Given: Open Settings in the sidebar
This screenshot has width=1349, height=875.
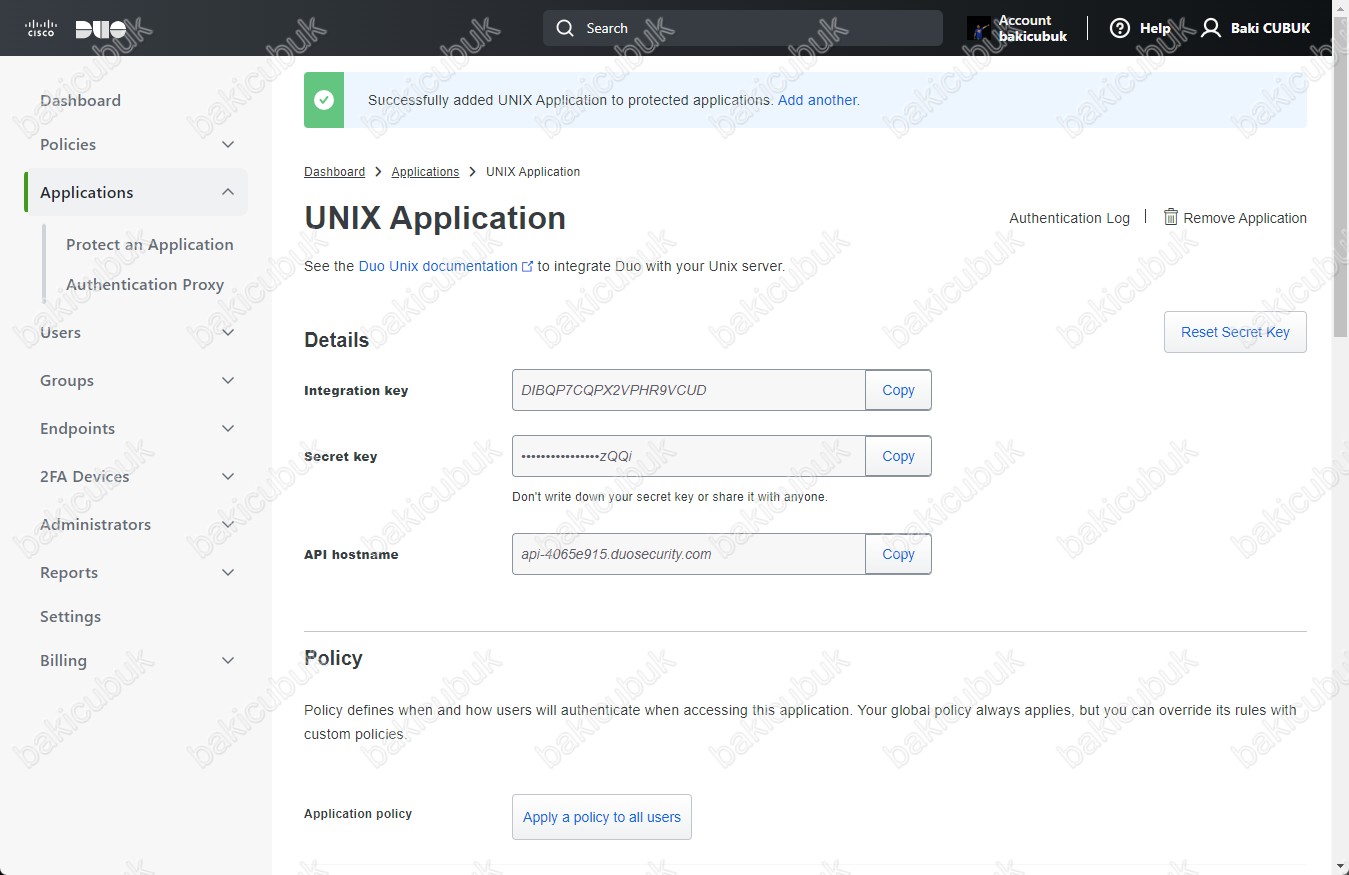Looking at the screenshot, I should pos(70,616).
